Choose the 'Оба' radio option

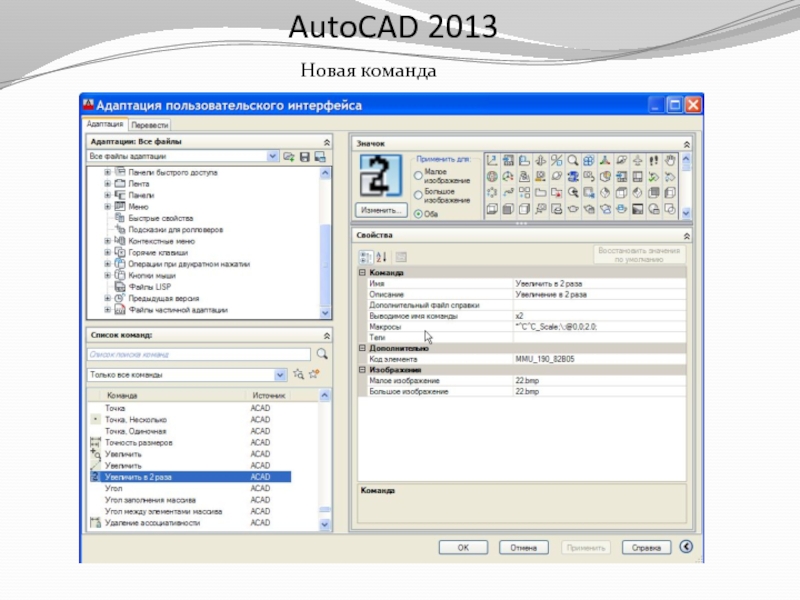pyautogui.click(x=418, y=212)
